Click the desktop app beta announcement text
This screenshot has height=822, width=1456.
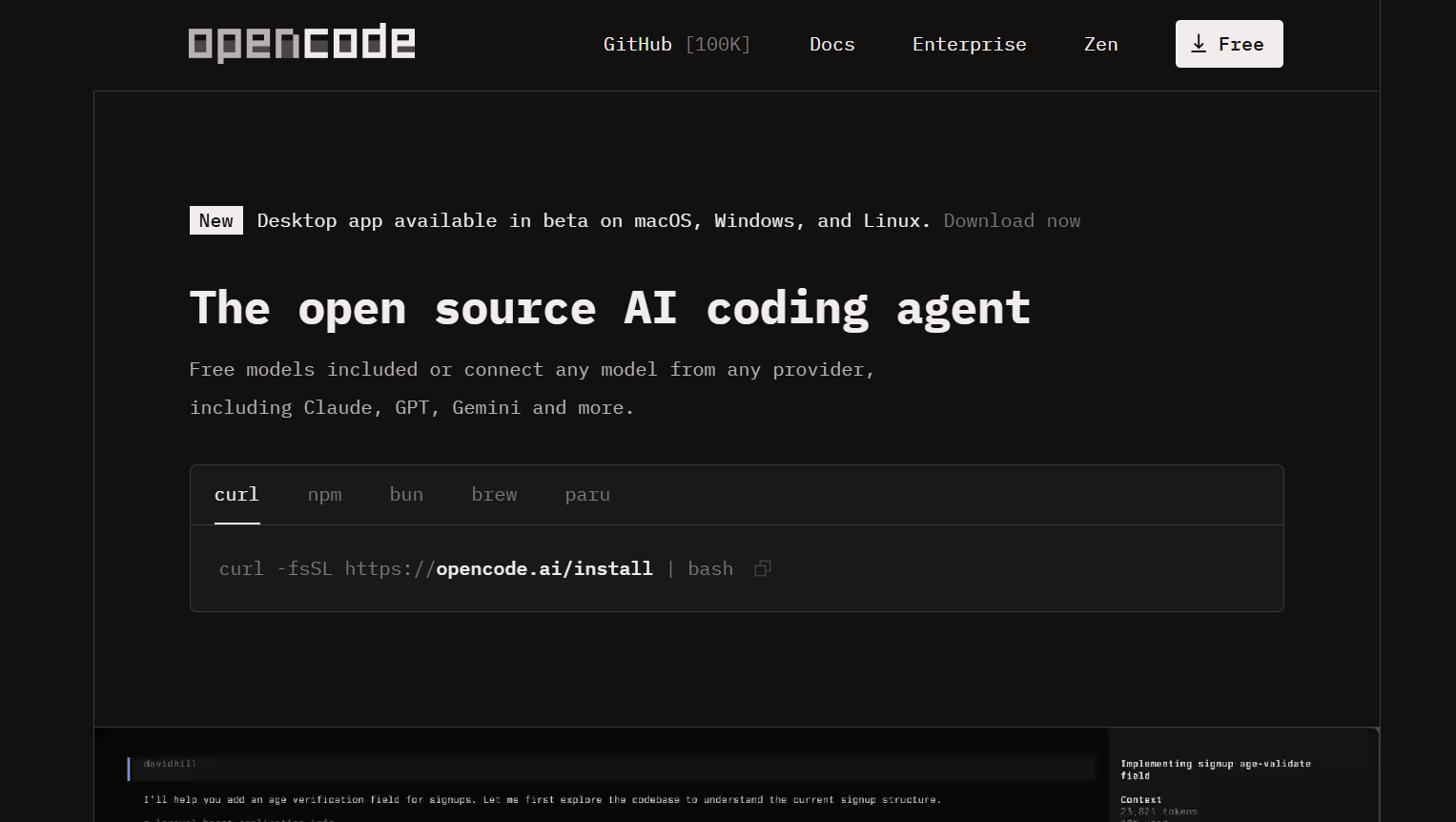tap(593, 220)
